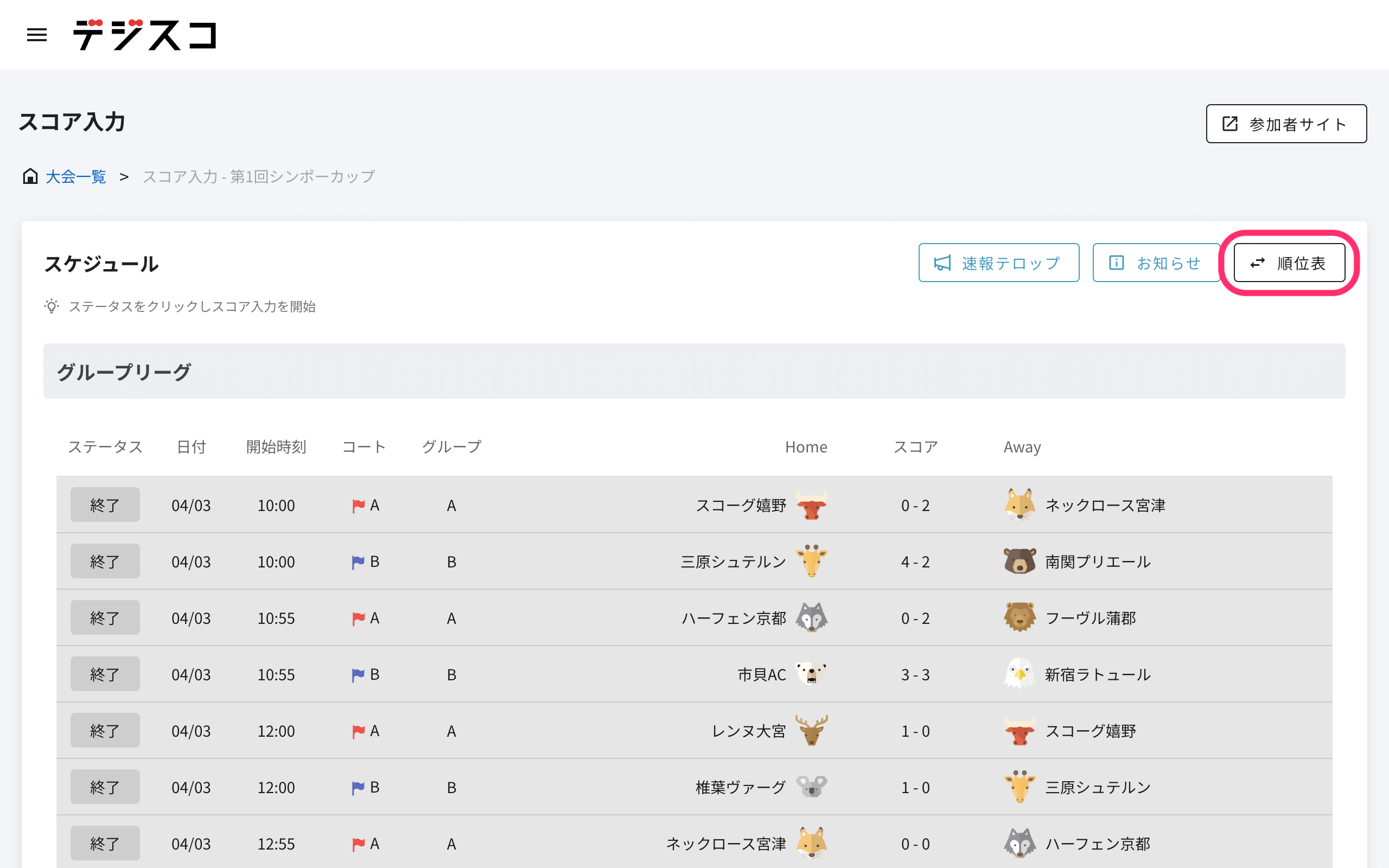
Task: Click the home icon in breadcrumb
Action: click(30, 176)
